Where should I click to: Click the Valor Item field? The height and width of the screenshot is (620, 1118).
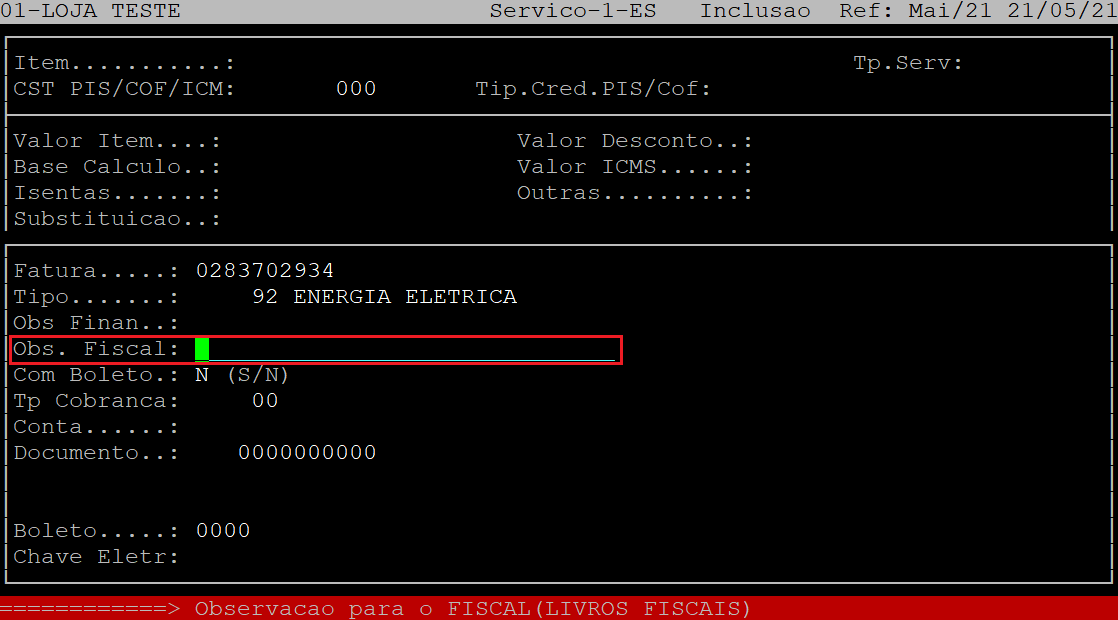pos(300,141)
